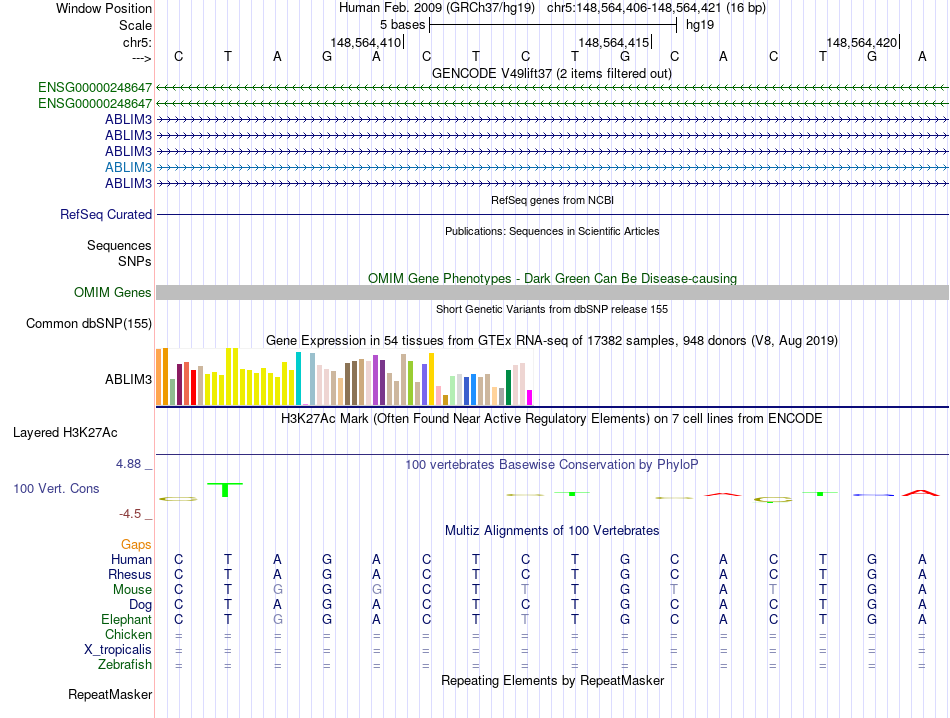Click the PhyloP upper limit value '4.88'
950x718 pixels.
click(x=128, y=464)
